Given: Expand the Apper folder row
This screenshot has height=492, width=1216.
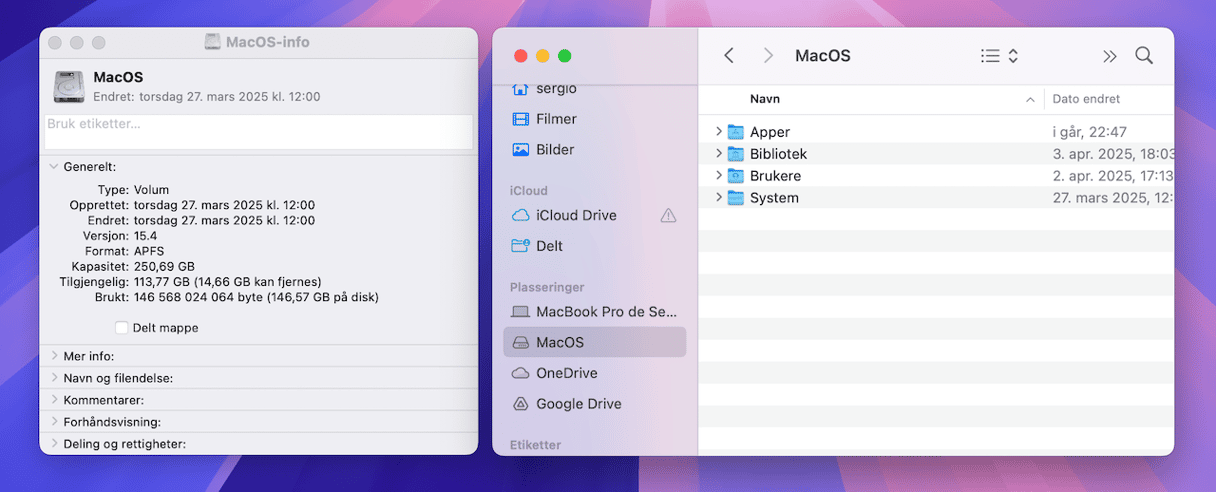Looking at the screenshot, I should click(x=718, y=132).
